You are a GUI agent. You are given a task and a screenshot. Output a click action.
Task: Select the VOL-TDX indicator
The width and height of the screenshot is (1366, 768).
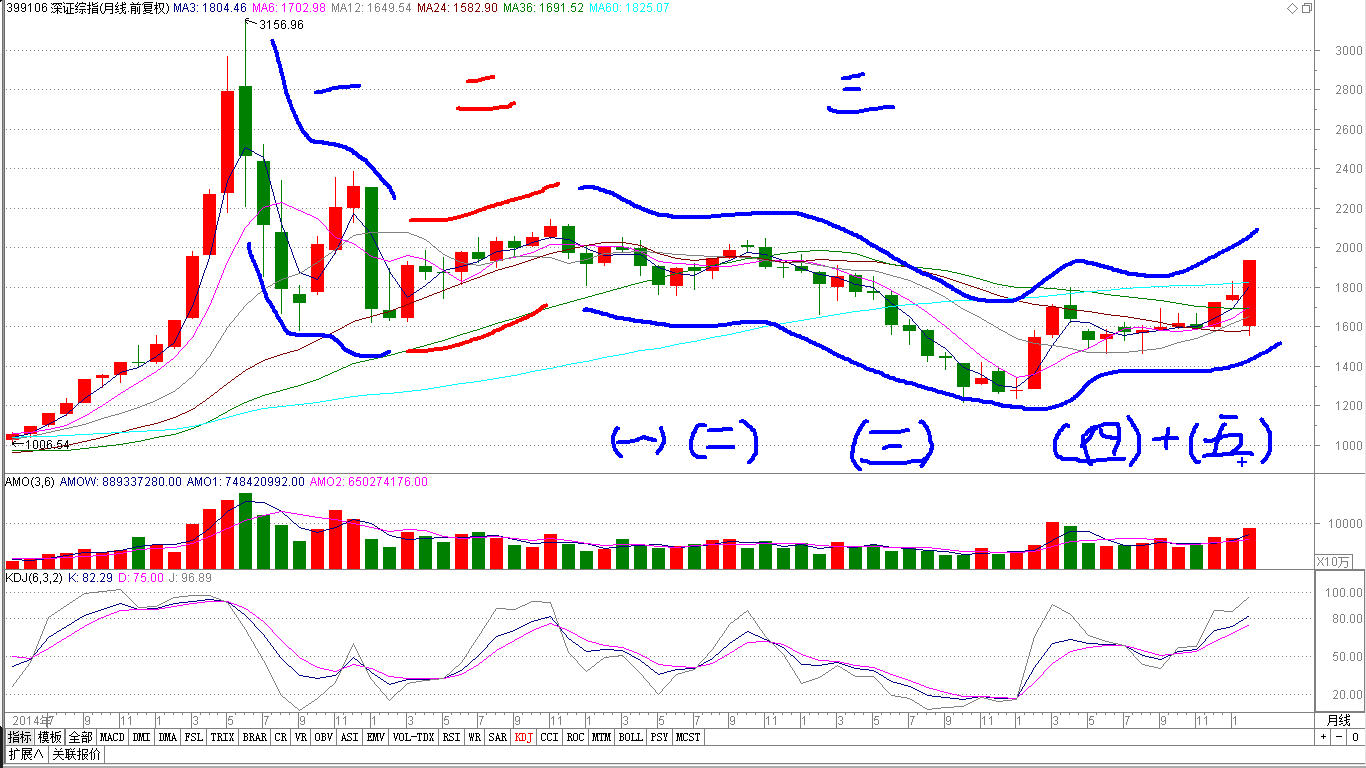pos(413,737)
